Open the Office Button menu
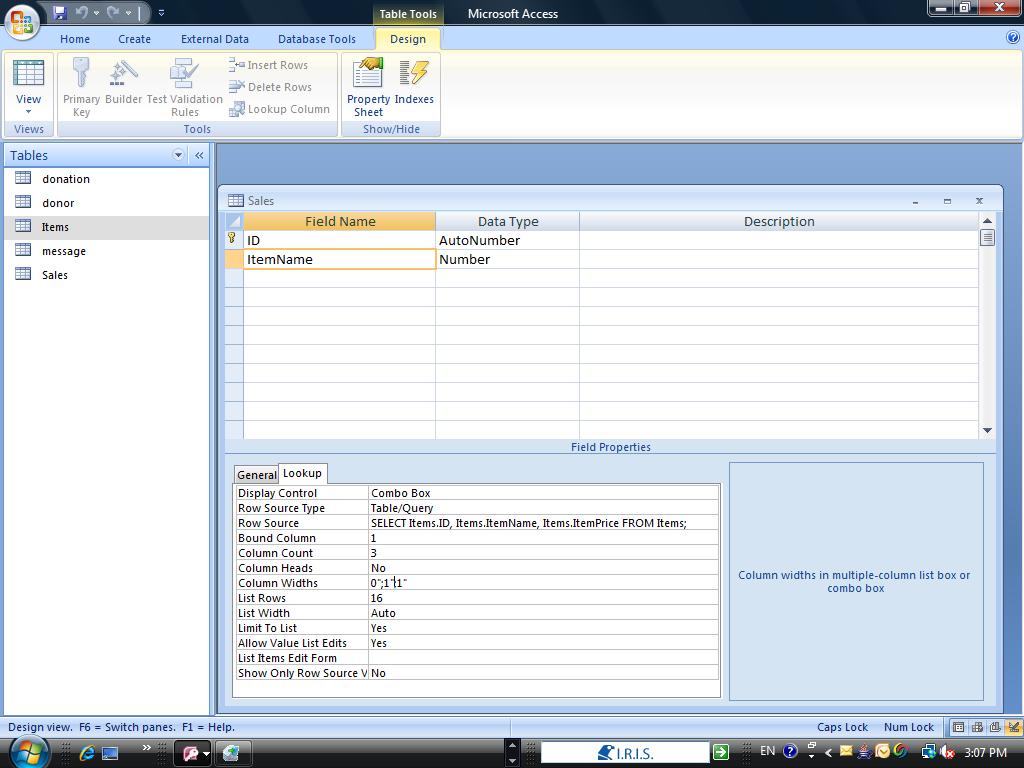The width and height of the screenshot is (1024, 768). point(22,21)
